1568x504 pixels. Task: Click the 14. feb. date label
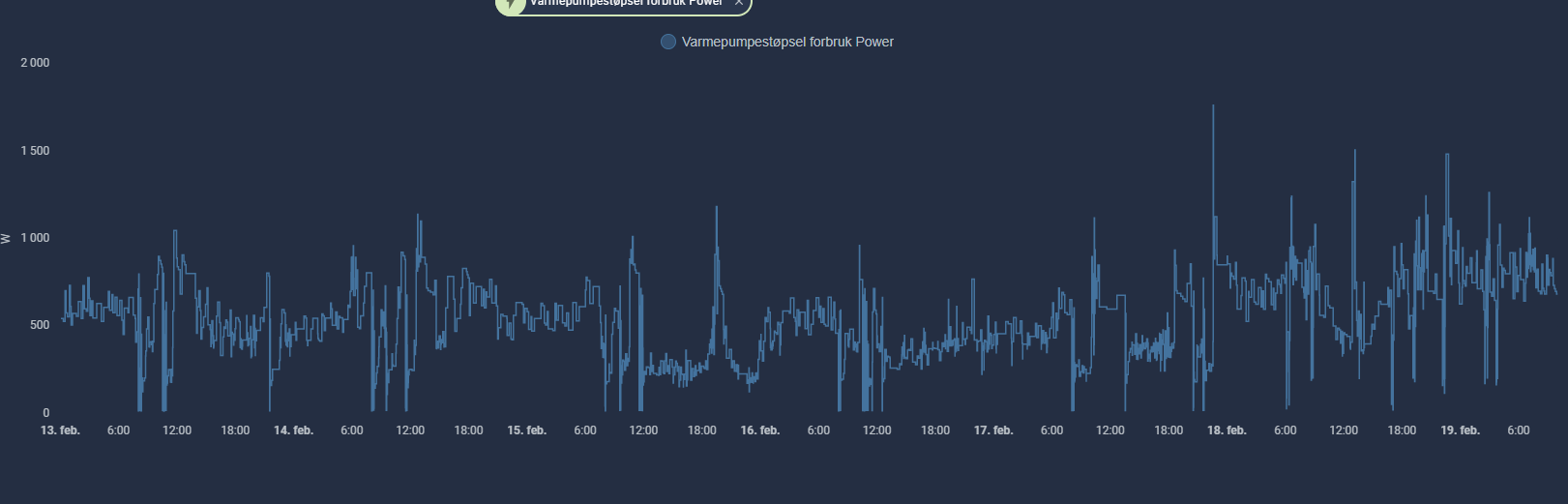[293, 430]
